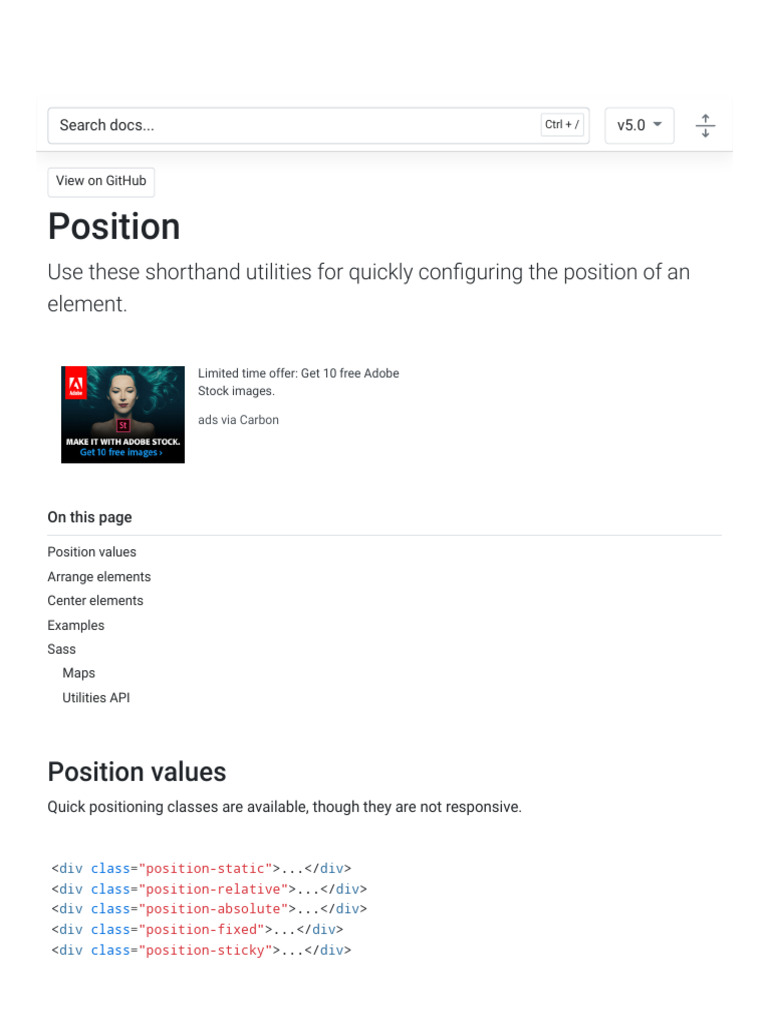The width and height of the screenshot is (768, 1024).
Task: Toggle docs navigation expand icon
Action: [x=705, y=125]
